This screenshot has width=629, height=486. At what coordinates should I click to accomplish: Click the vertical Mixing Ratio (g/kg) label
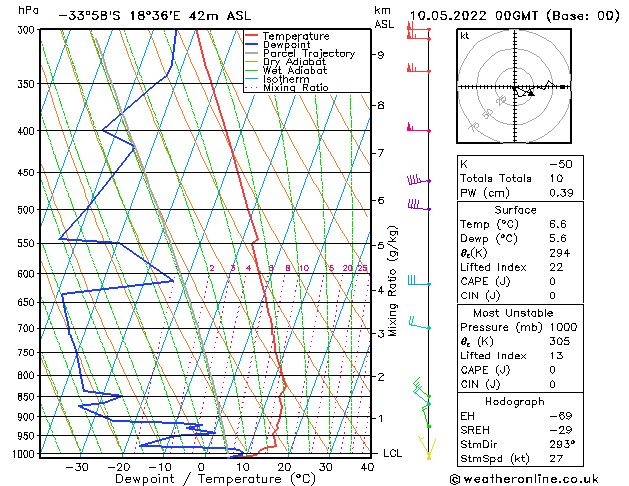[x=392, y=281]
